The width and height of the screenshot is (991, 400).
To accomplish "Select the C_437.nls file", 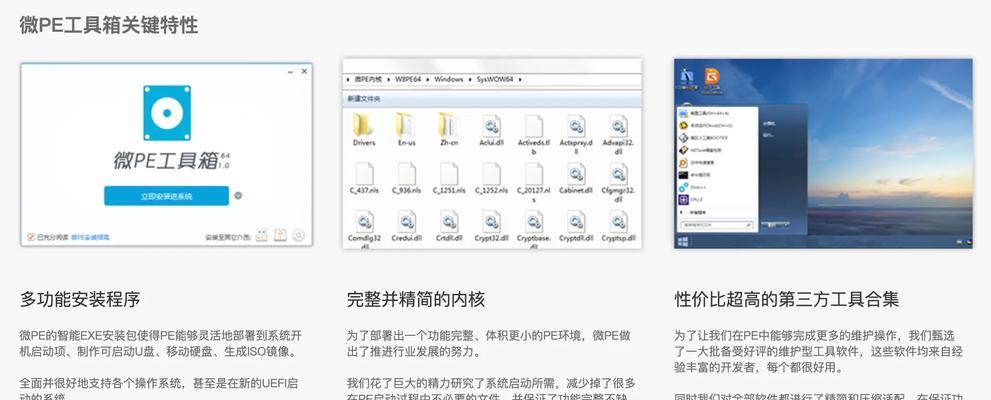I will (364, 178).
